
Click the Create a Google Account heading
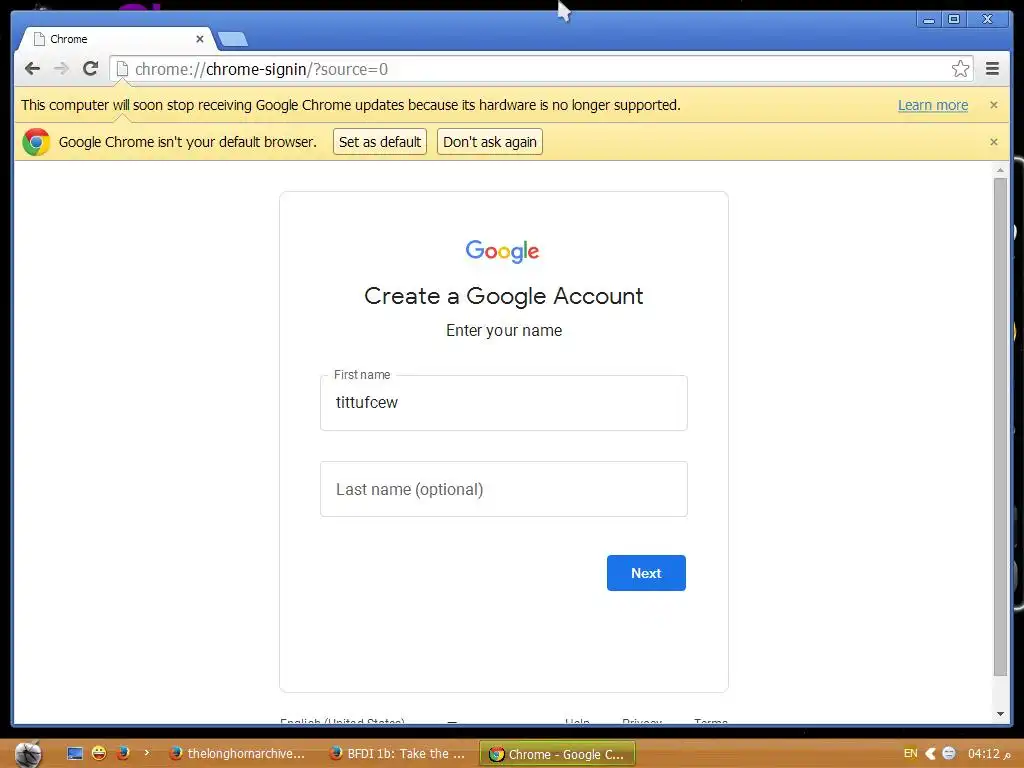click(x=504, y=296)
